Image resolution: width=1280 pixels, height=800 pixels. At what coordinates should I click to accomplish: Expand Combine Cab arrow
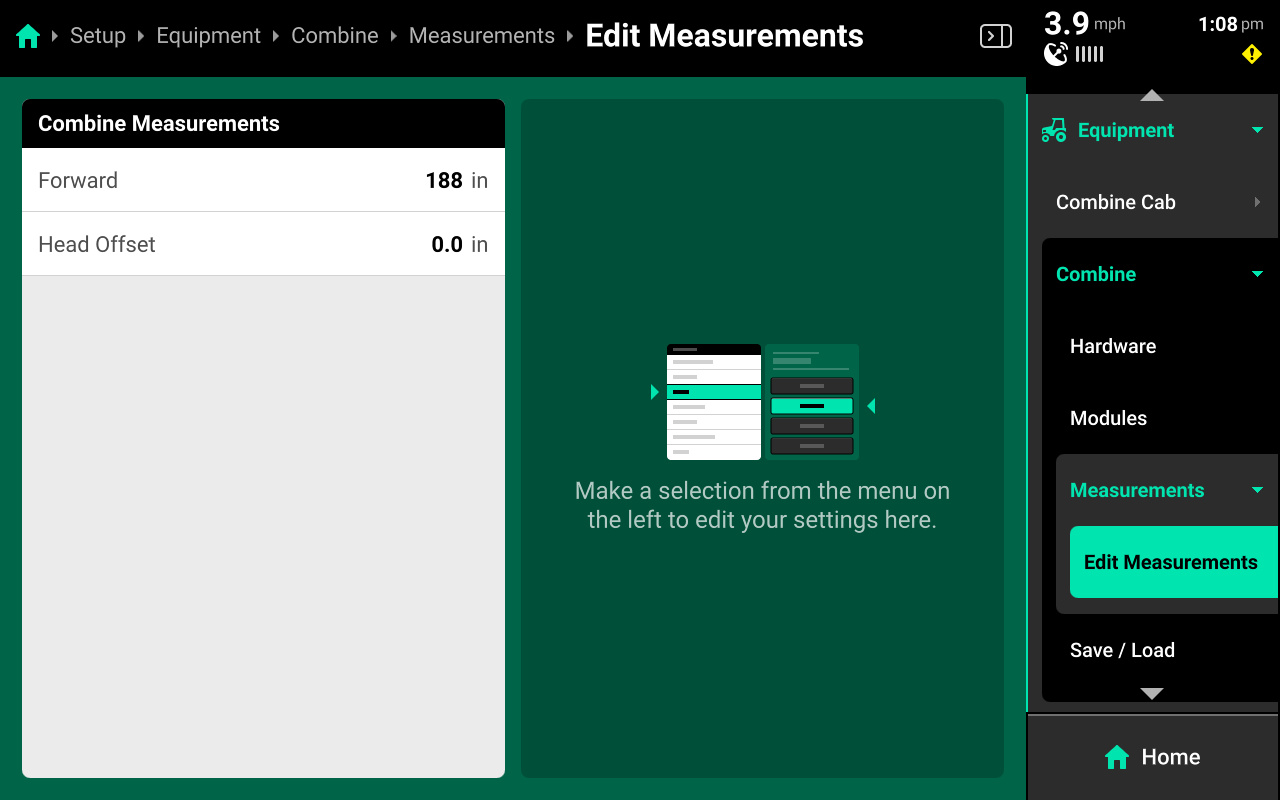click(1257, 203)
